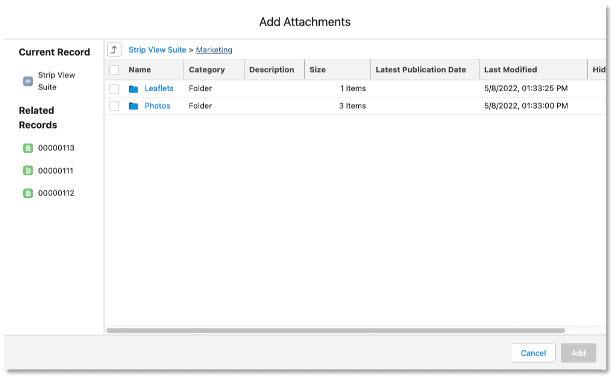Click the Leaflets folder icon

(134, 89)
